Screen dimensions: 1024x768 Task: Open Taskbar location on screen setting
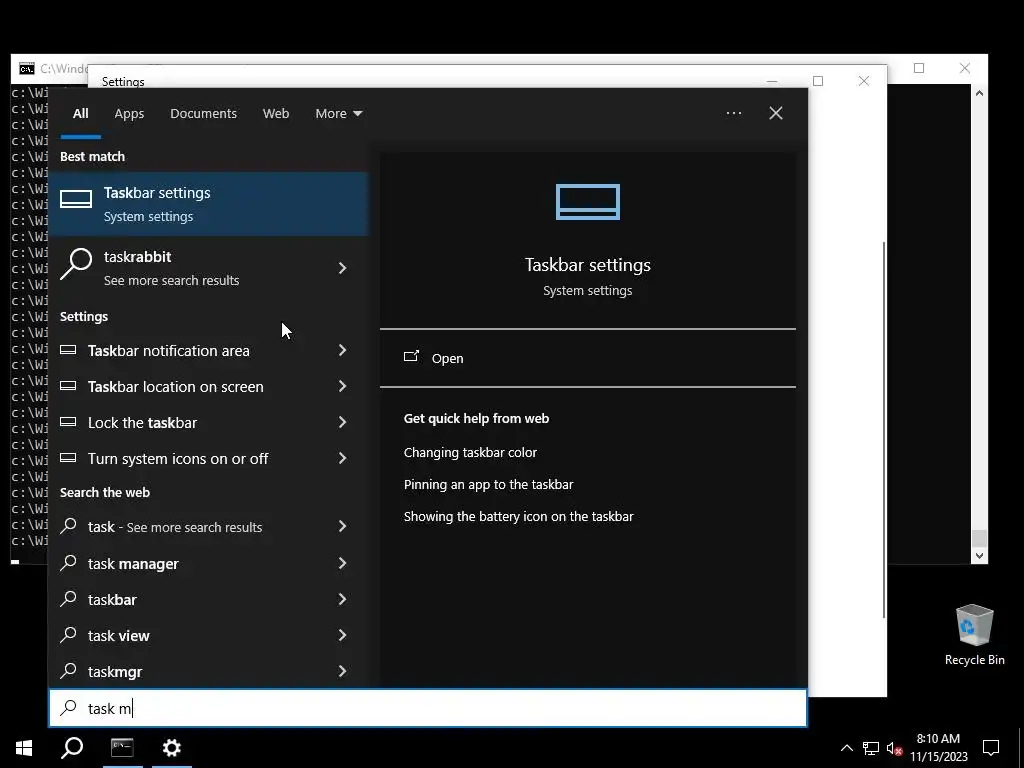188,387
